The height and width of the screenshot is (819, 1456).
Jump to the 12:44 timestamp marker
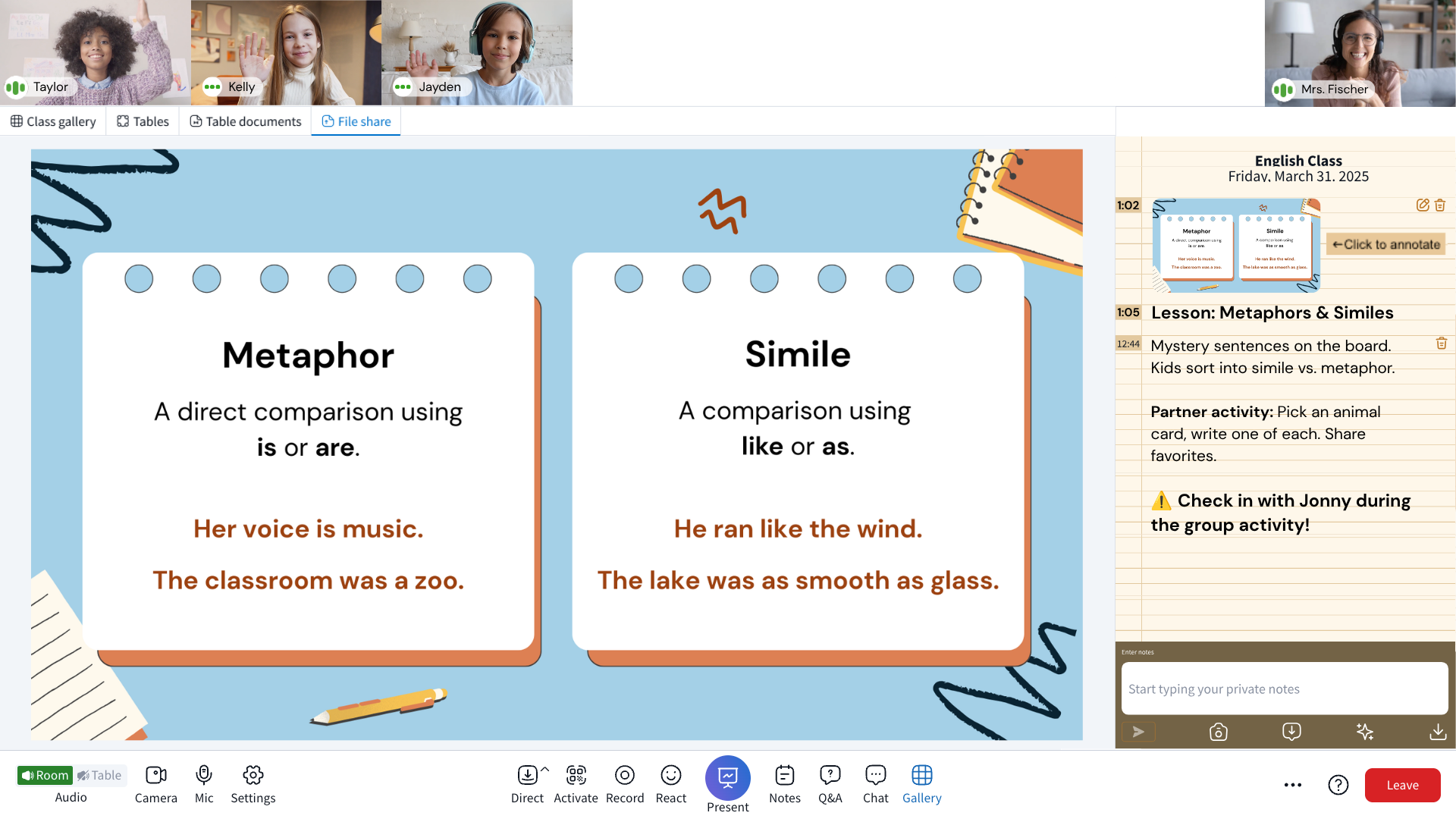pyautogui.click(x=1128, y=344)
